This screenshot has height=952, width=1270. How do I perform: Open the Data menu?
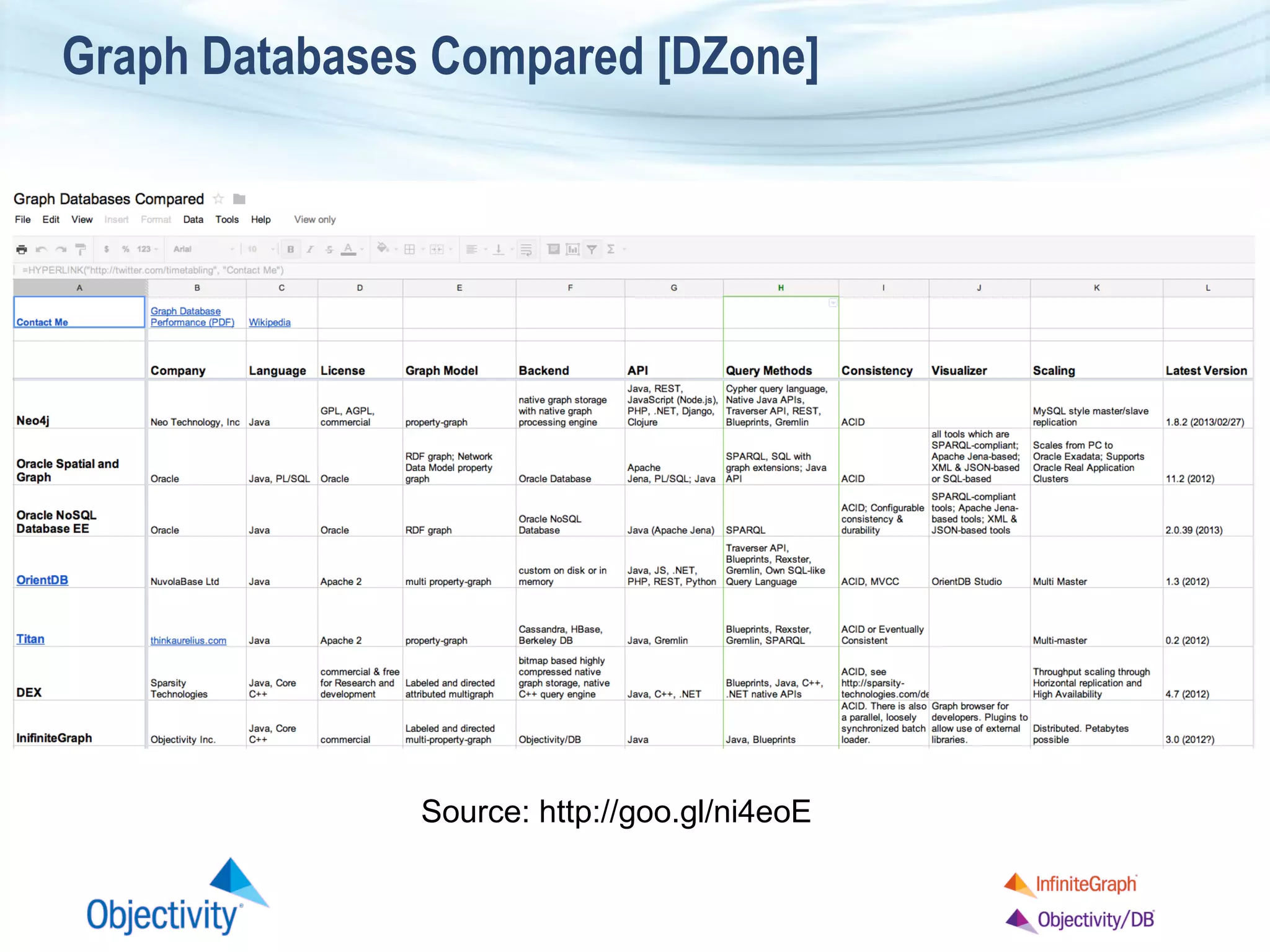click(193, 219)
